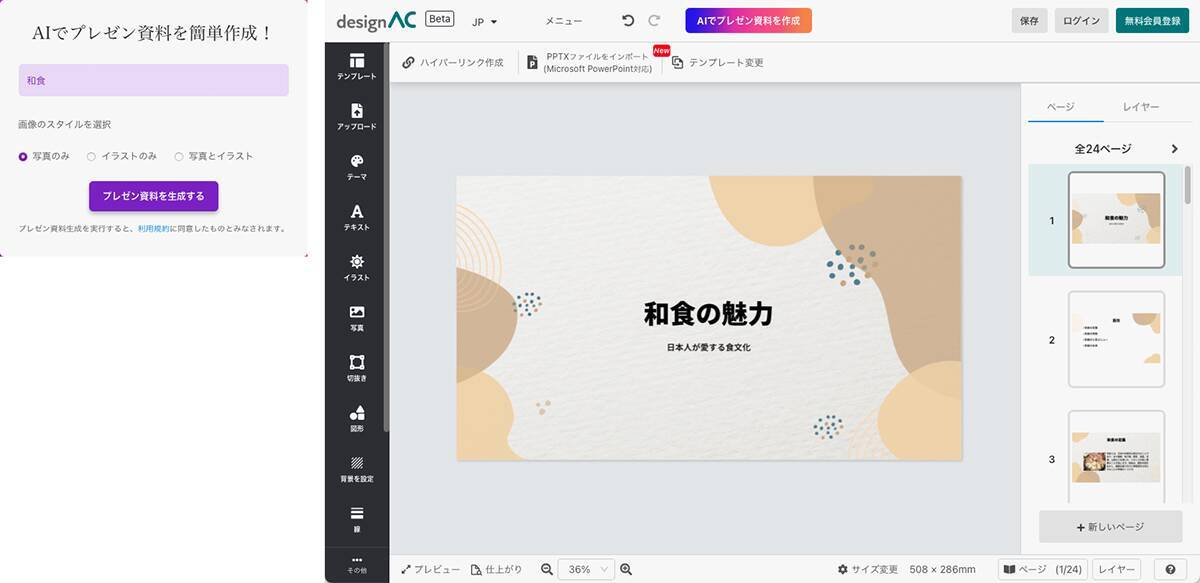
Task: Open the JP language dropdown
Action: click(484, 21)
